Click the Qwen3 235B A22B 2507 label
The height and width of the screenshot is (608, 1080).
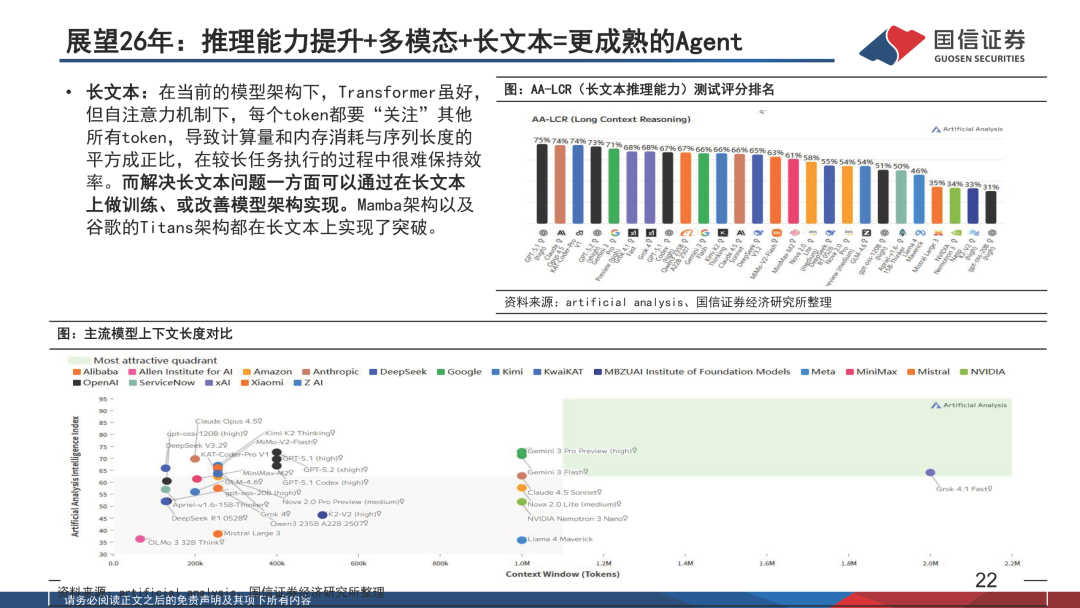click(x=319, y=523)
